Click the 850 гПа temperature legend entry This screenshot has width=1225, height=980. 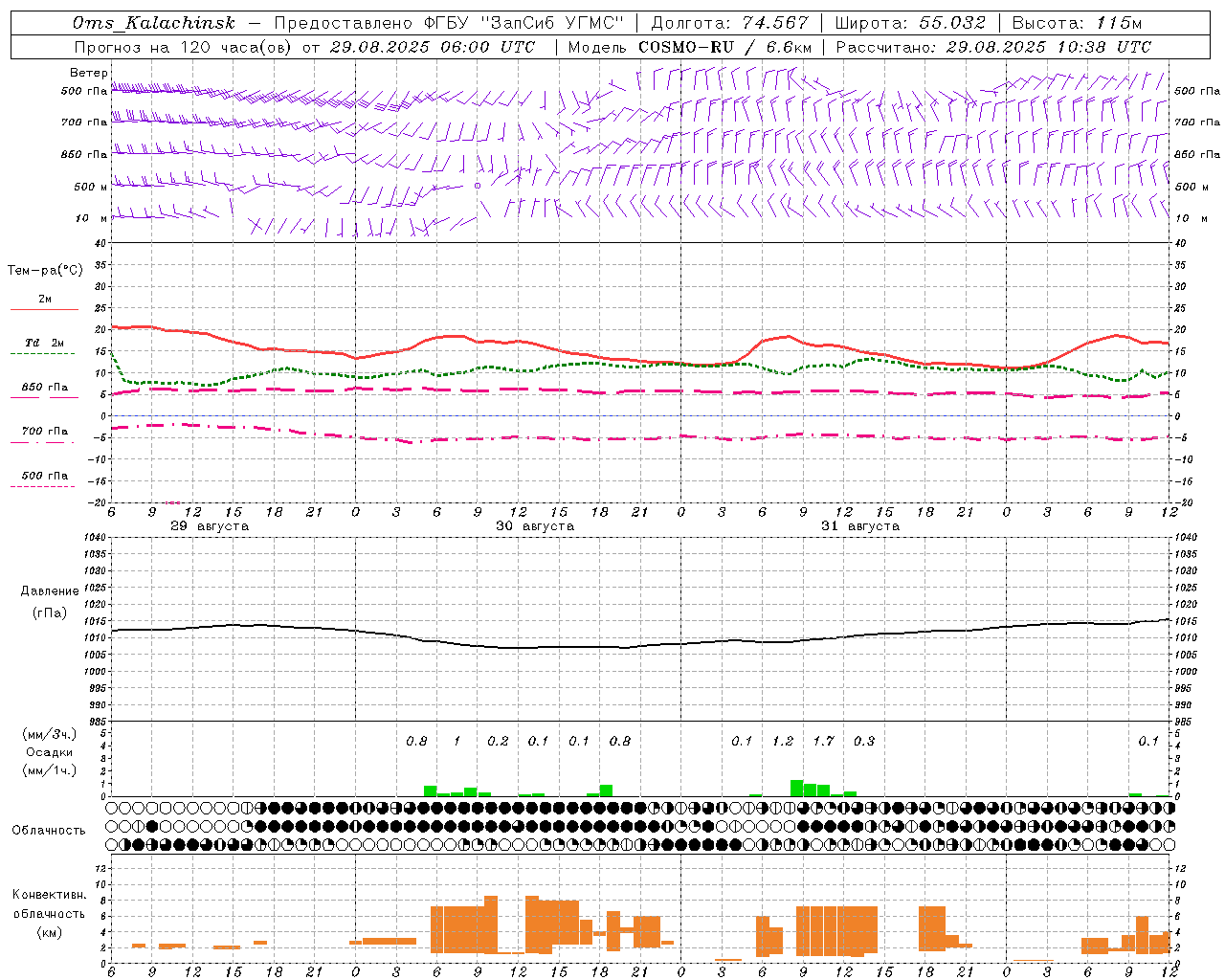pyautogui.click(x=45, y=388)
